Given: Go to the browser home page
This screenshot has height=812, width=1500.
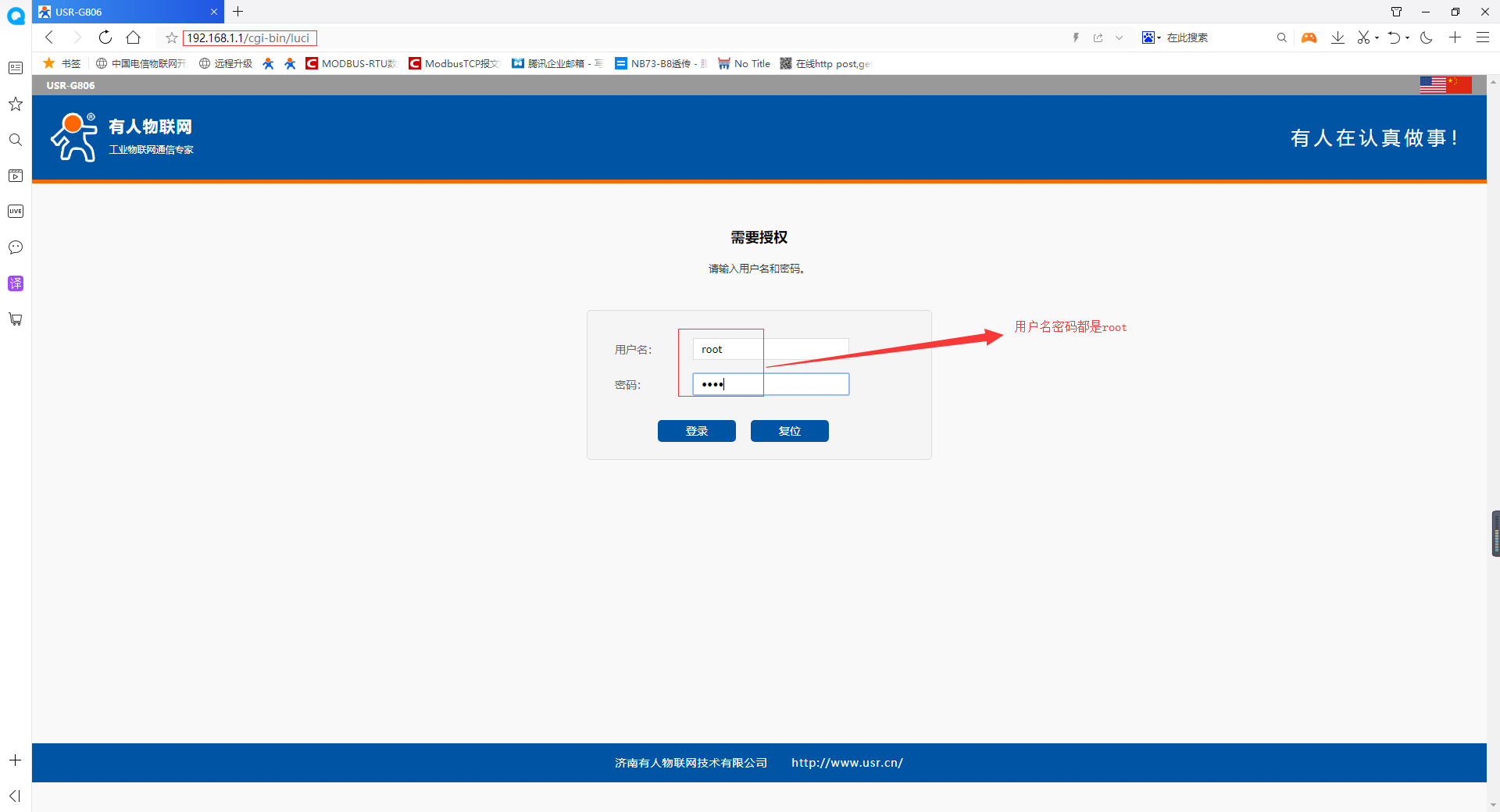Looking at the screenshot, I should [134, 37].
